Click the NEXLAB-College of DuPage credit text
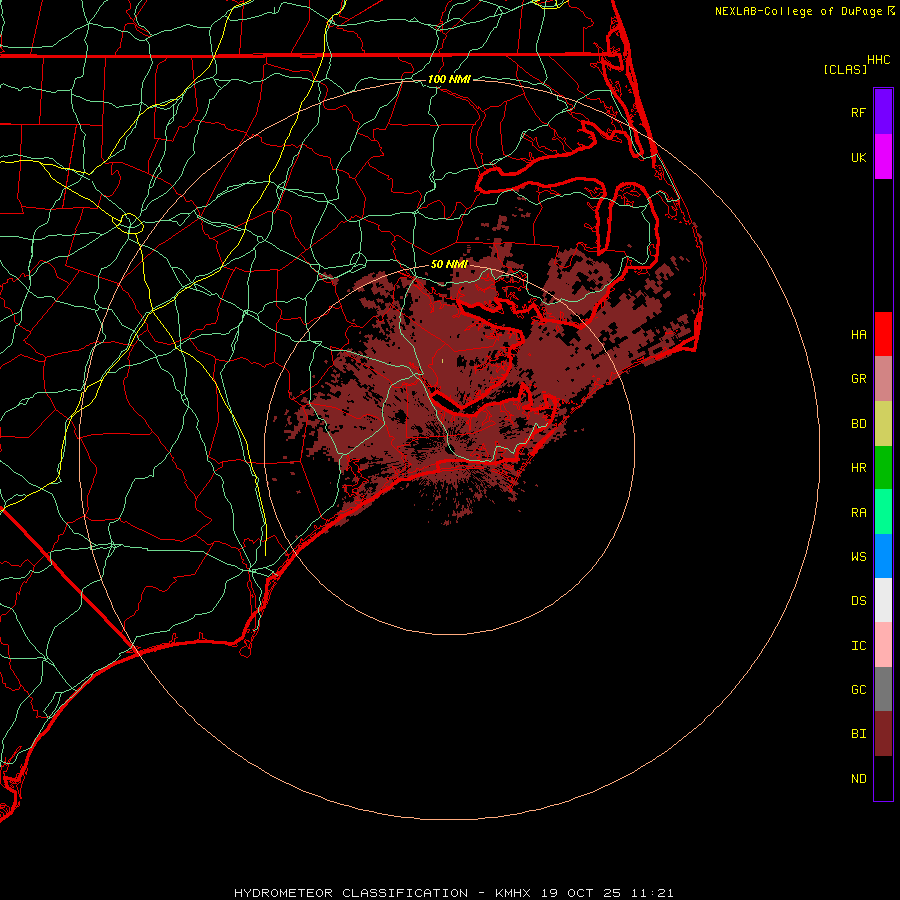This screenshot has width=900, height=900. point(798,11)
